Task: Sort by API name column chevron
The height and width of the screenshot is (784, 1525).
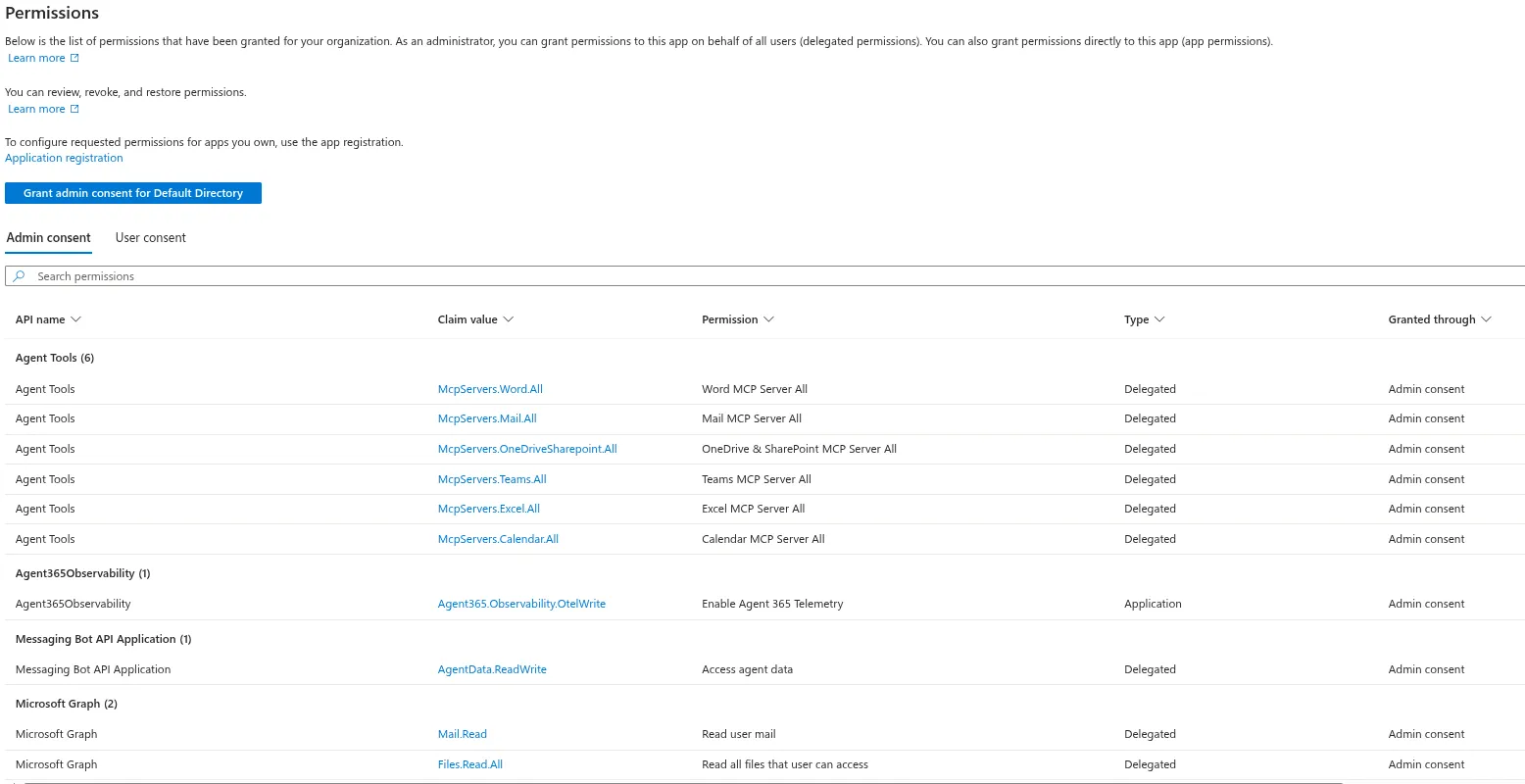Action: tap(76, 319)
